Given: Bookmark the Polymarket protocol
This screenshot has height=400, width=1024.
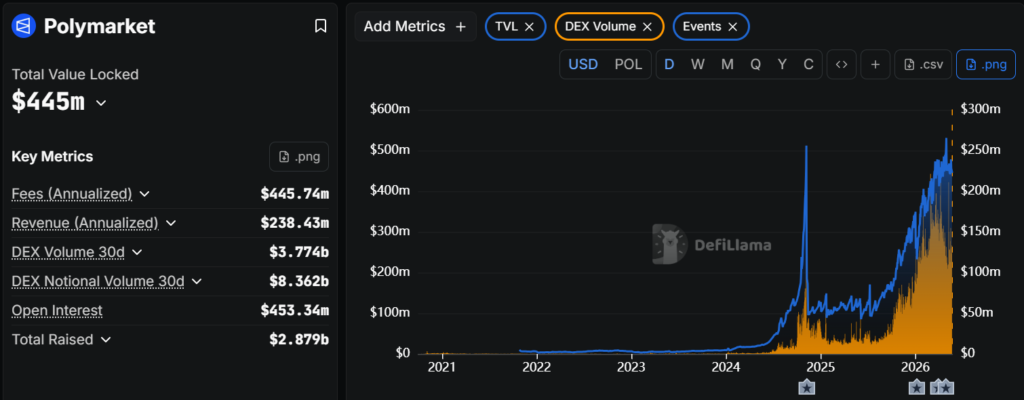Looking at the screenshot, I should [x=320, y=26].
